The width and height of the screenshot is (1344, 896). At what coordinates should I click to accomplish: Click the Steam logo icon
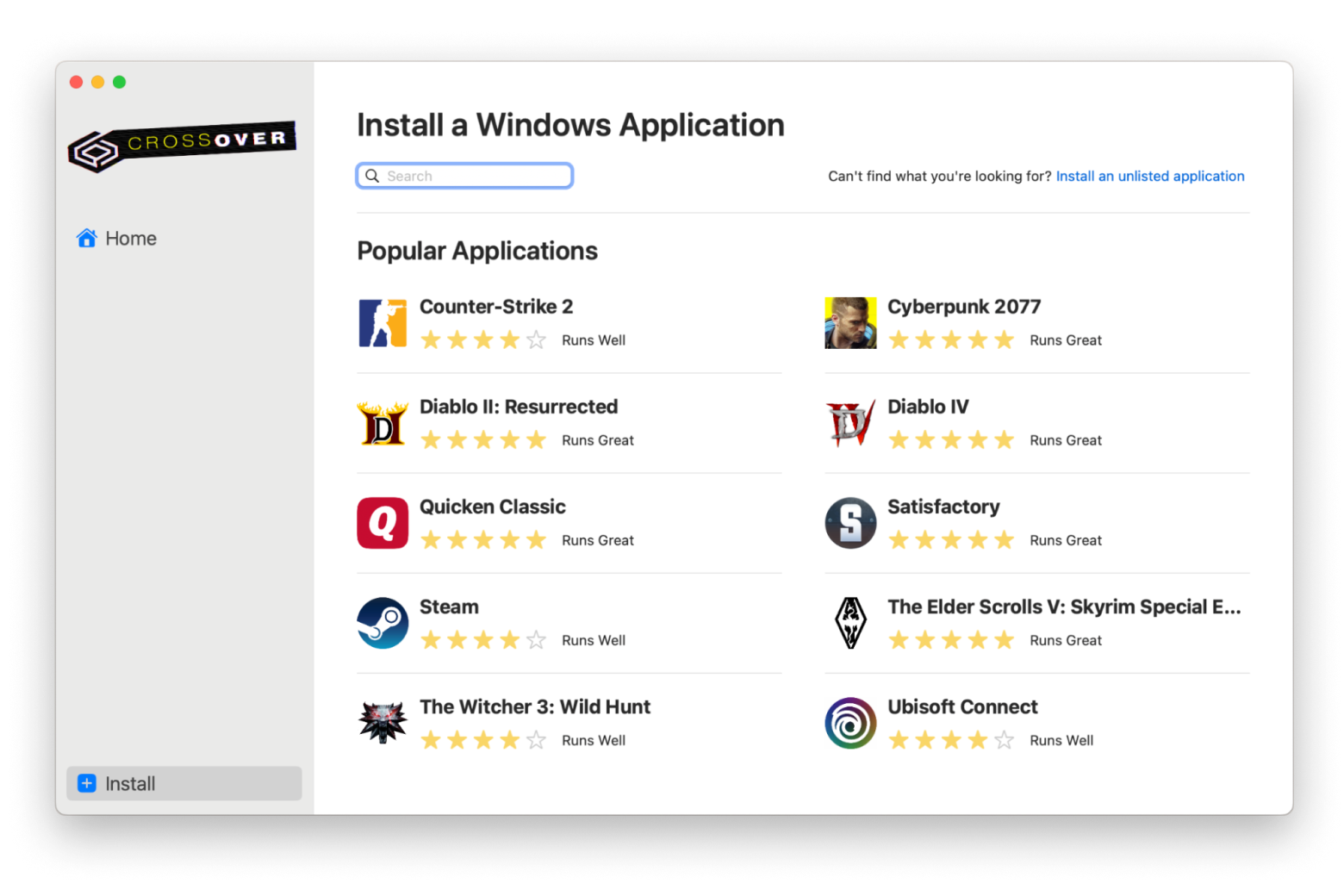click(383, 623)
